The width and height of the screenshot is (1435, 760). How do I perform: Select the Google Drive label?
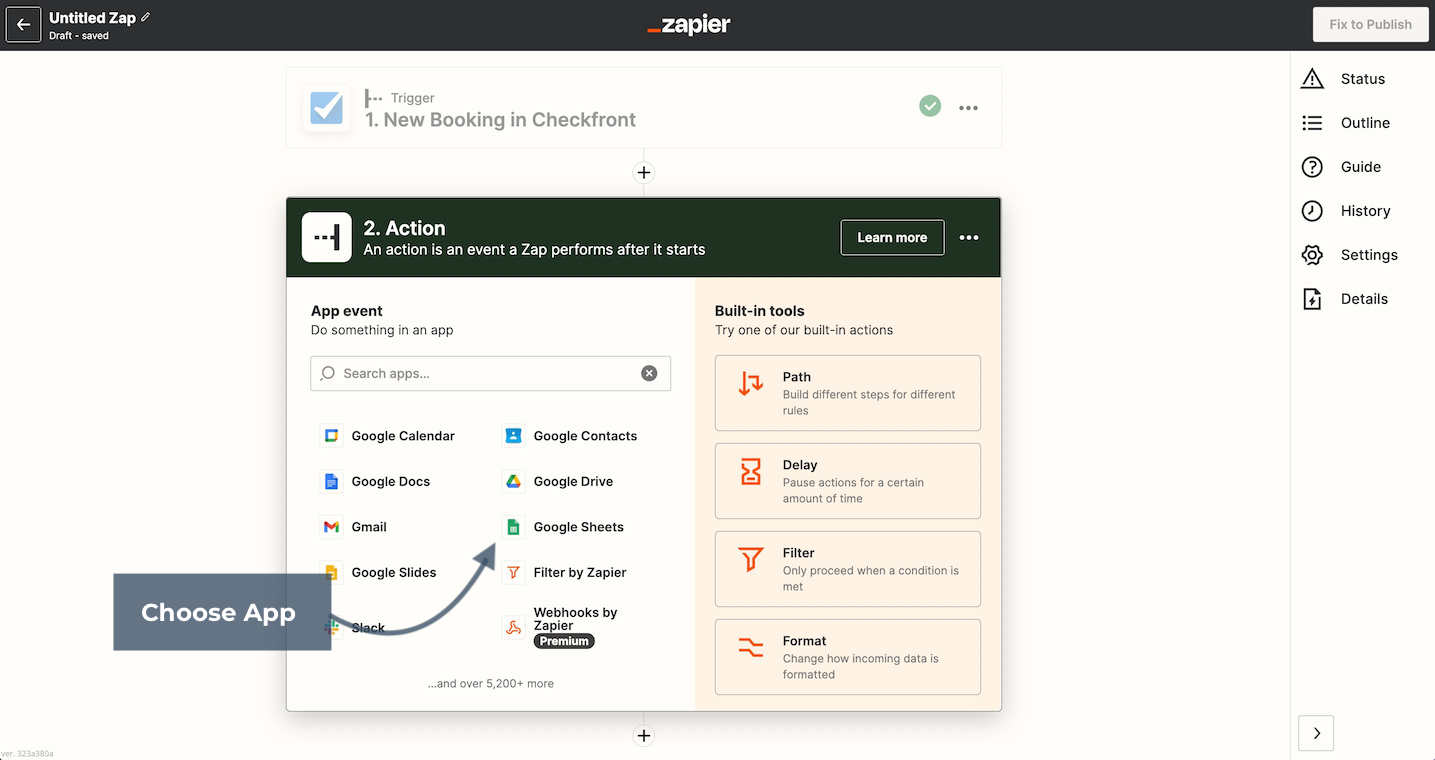[x=573, y=482]
